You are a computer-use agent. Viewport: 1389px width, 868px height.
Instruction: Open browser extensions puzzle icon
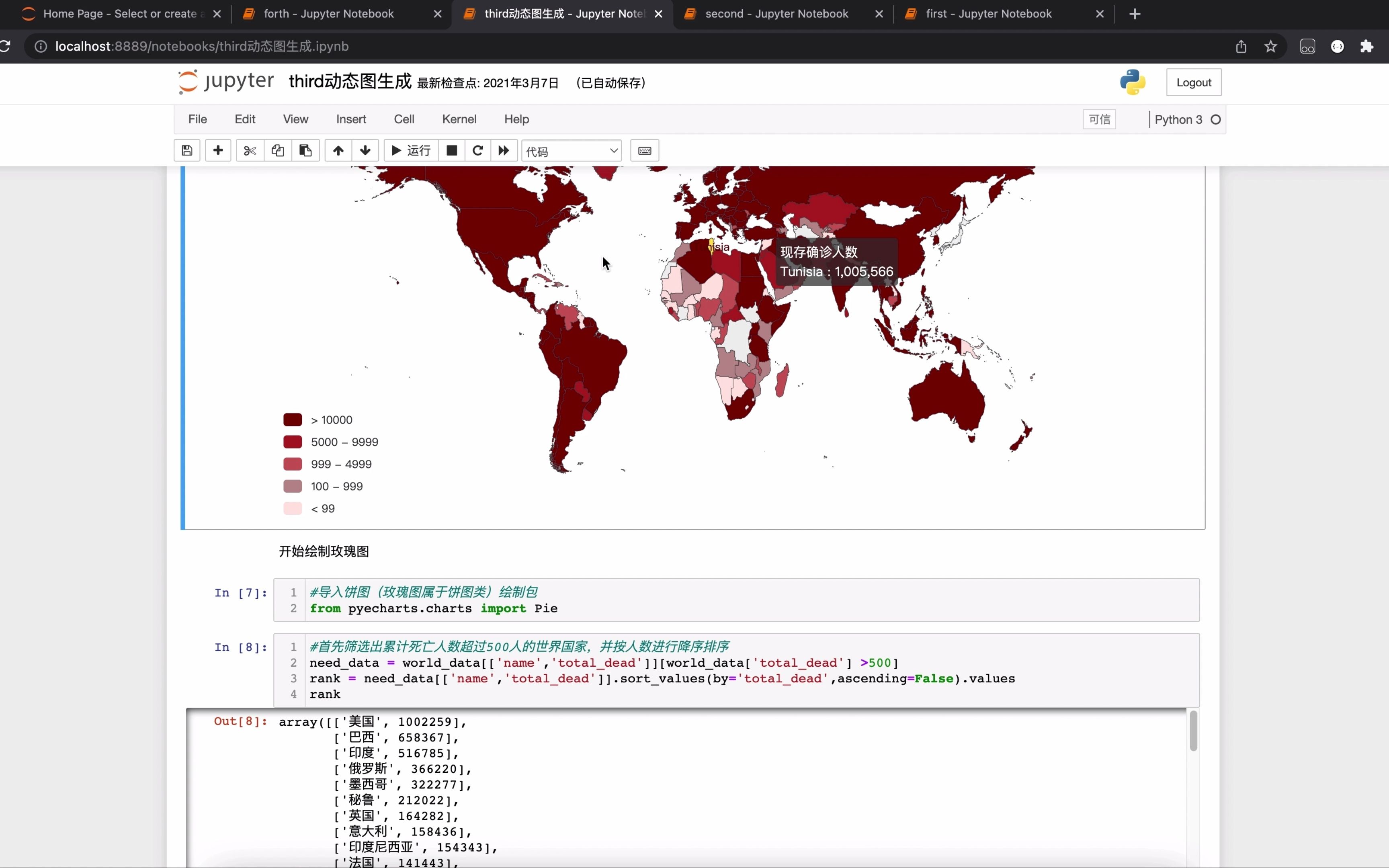(1367, 46)
